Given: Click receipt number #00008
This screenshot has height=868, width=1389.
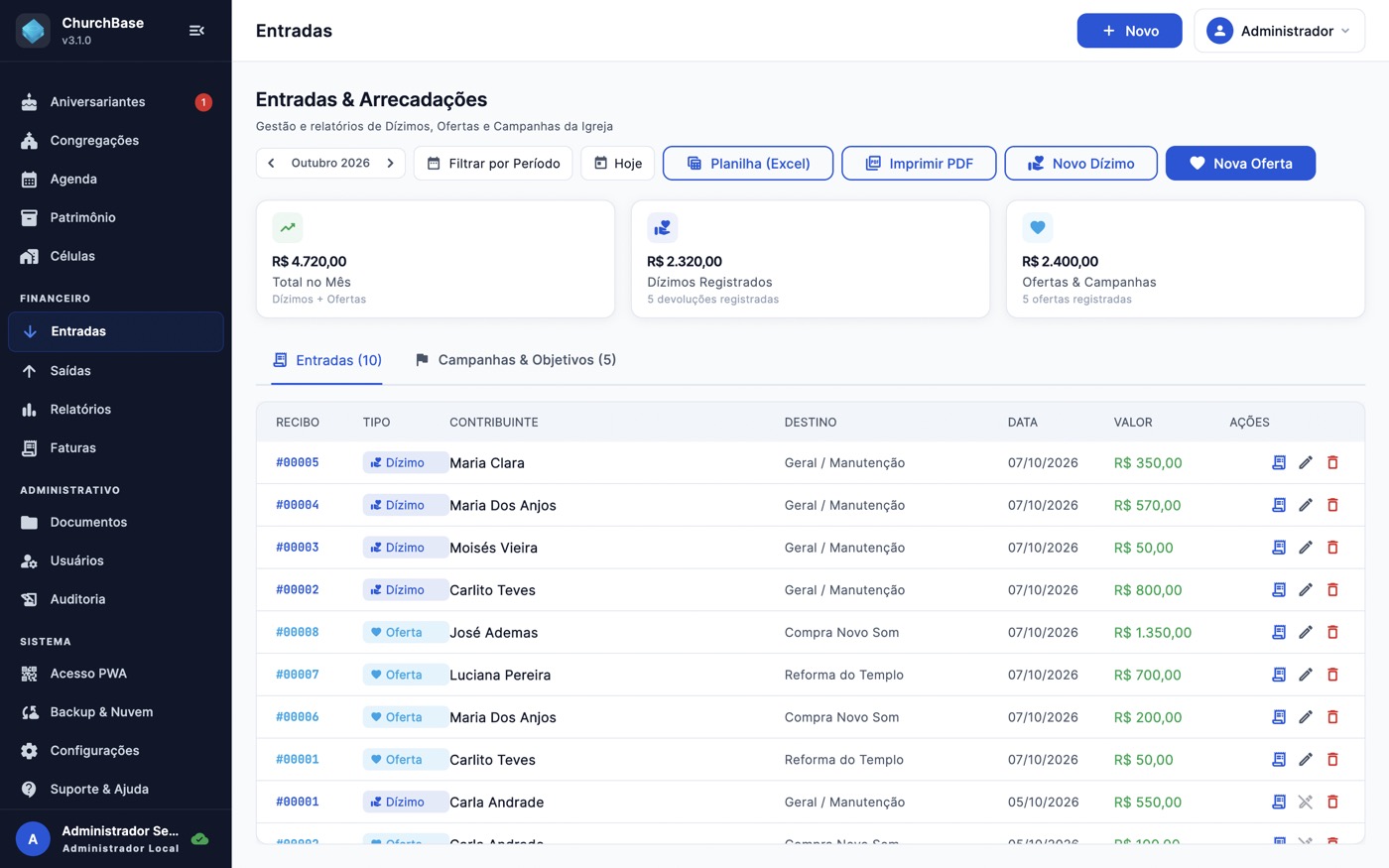Looking at the screenshot, I should click(298, 632).
